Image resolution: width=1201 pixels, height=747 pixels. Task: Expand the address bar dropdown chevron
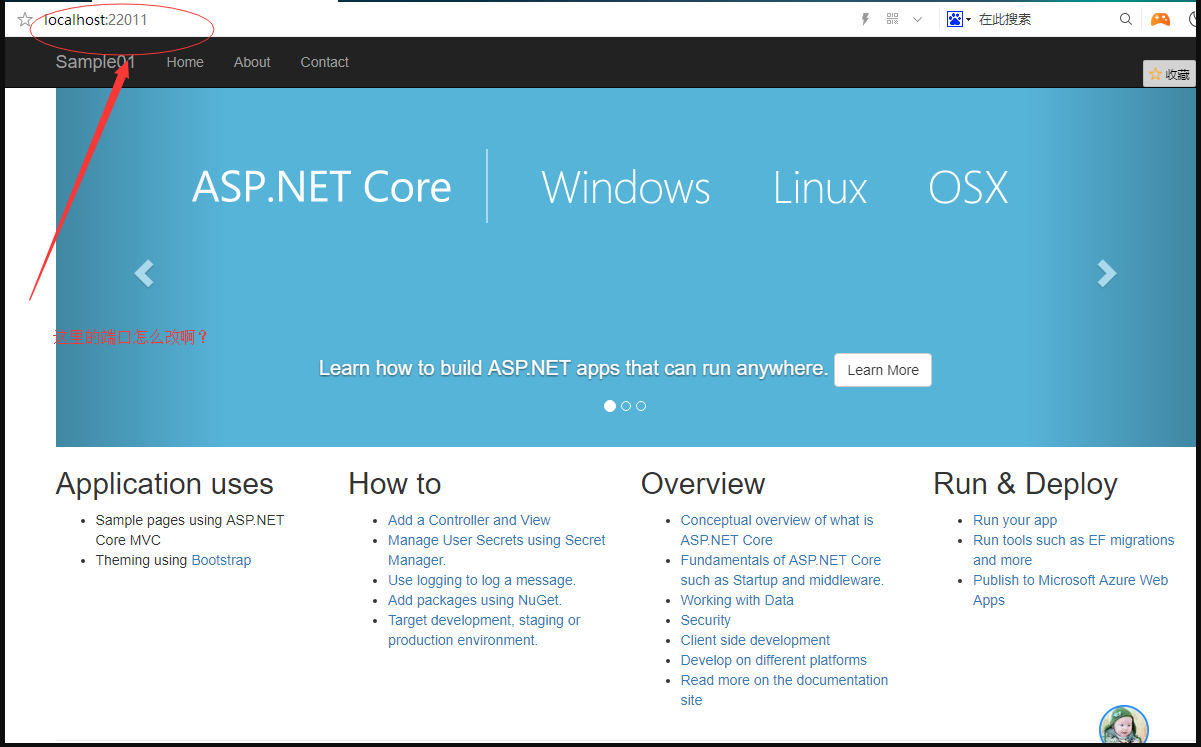[917, 19]
